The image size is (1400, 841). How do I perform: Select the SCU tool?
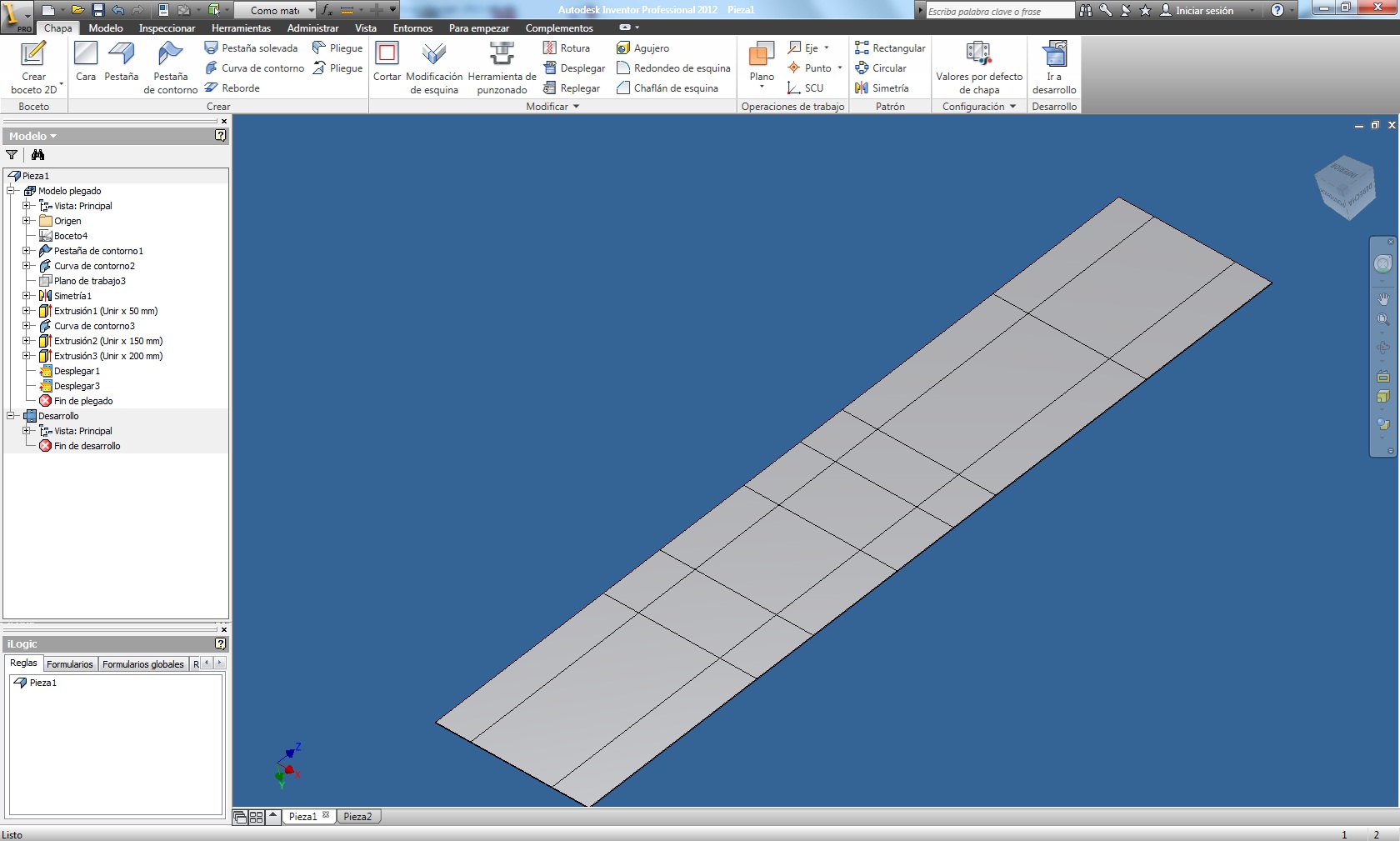point(806,88)
